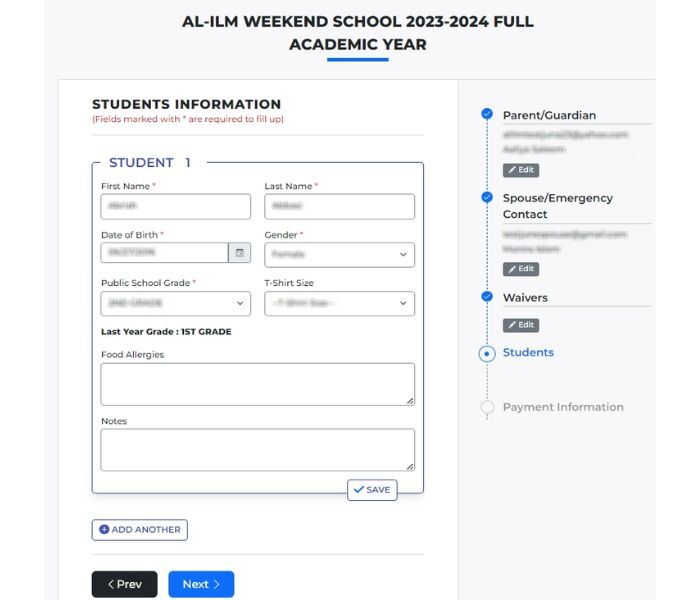Screen dimensions: 700x600
Task: Proceed with the Next button
Action: point(201,584)
